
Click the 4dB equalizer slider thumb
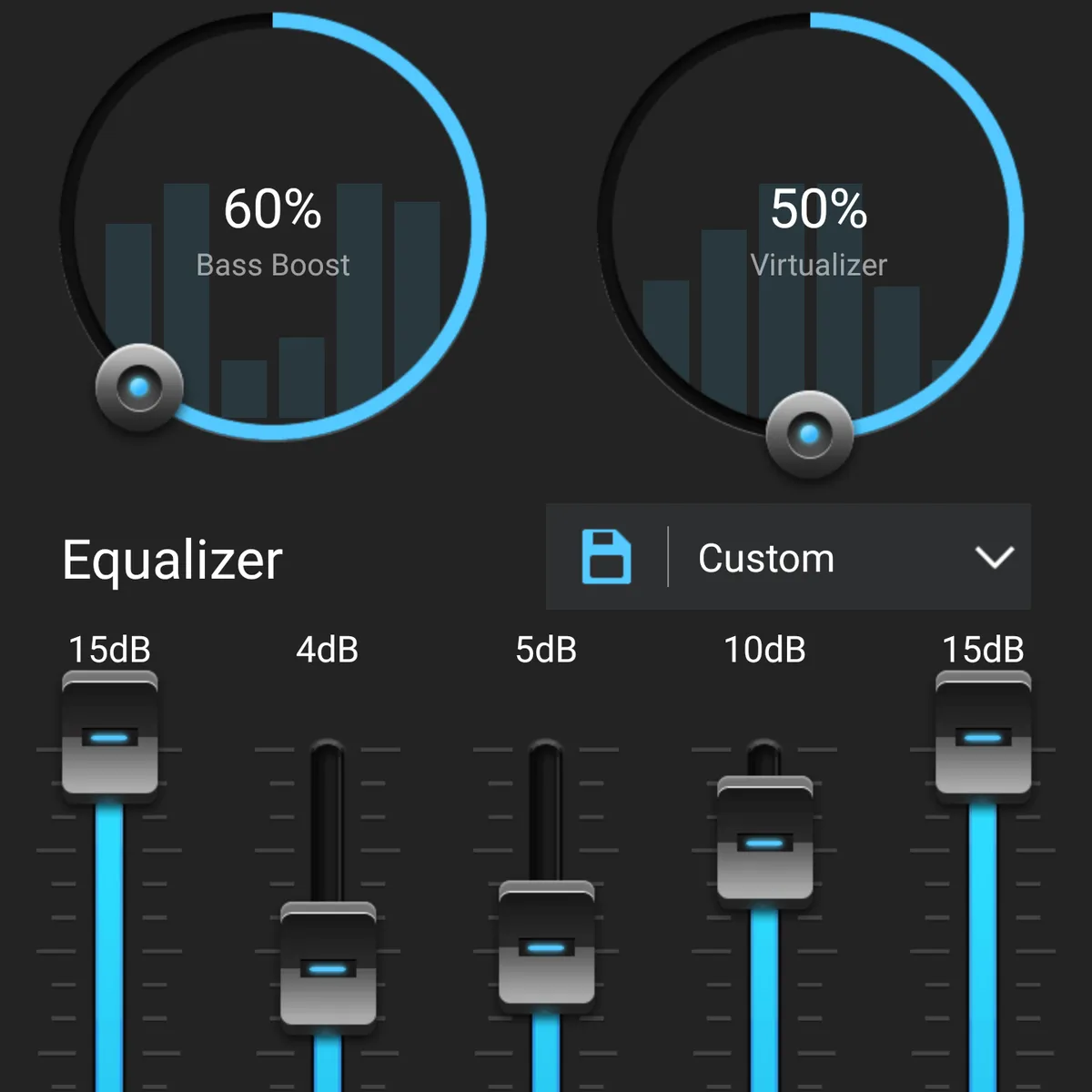pyautogui.click(x=328, y=965)
